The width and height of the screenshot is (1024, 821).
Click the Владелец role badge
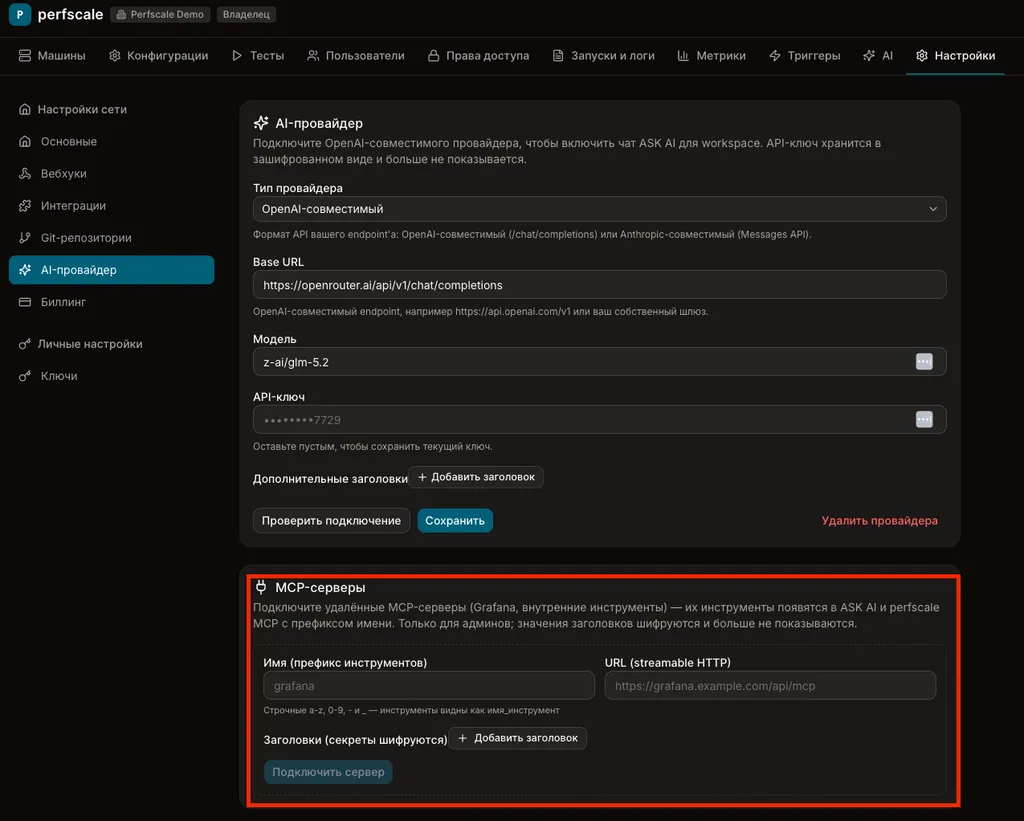click(246, 14)
